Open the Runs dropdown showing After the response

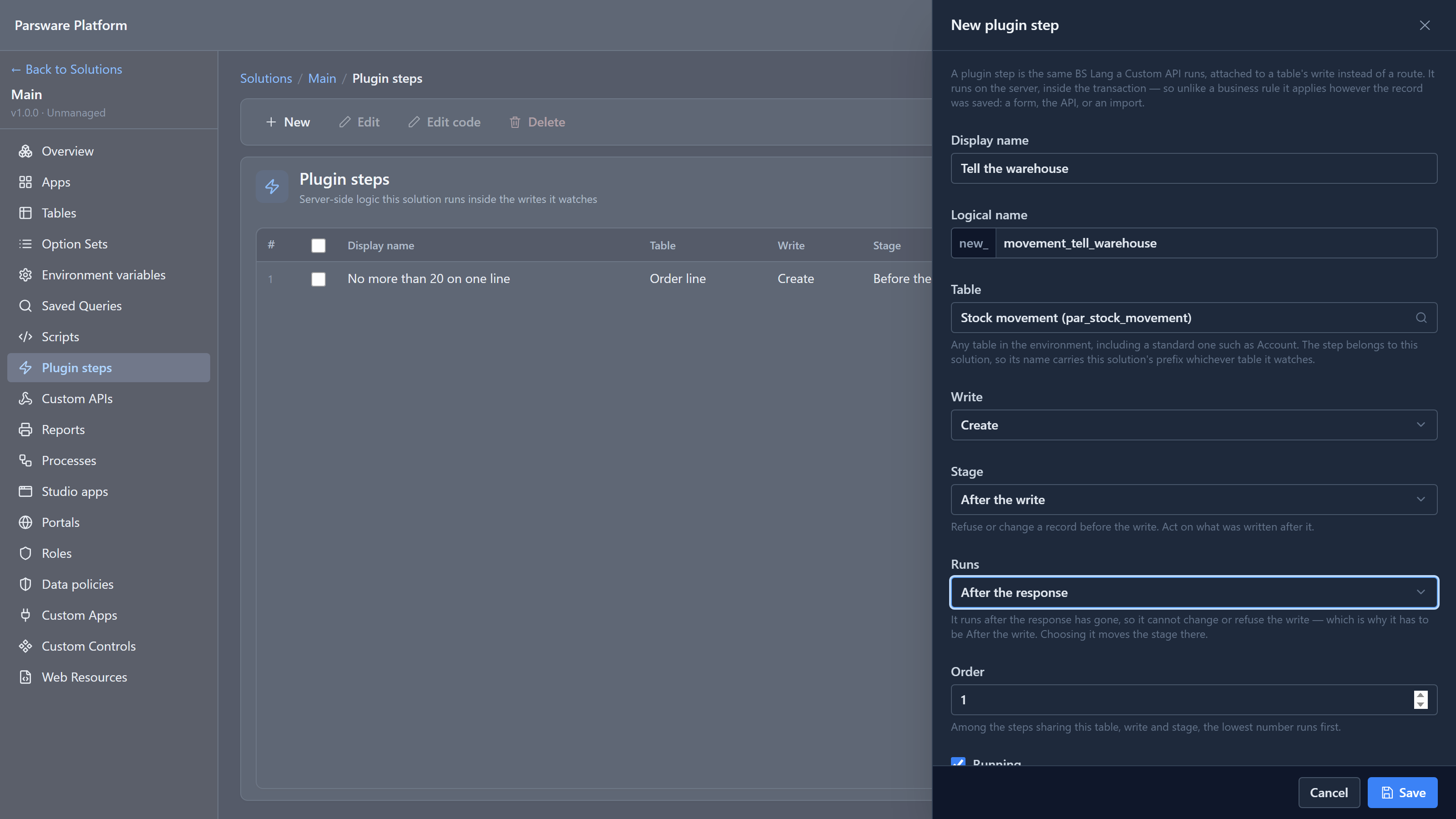click(1194, 592)
